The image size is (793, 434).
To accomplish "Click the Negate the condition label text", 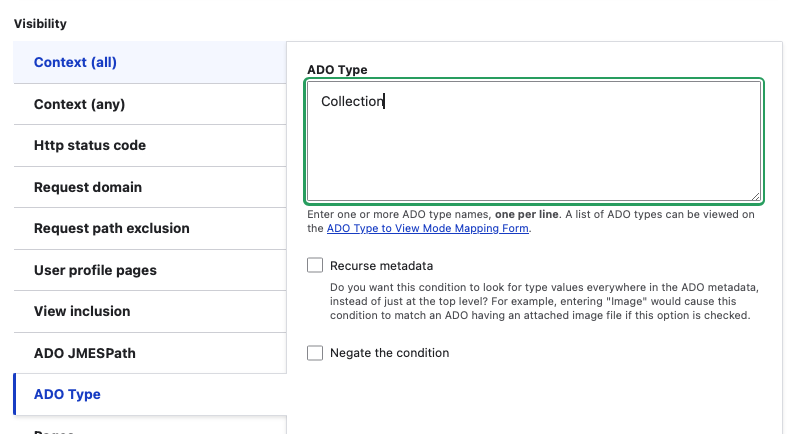I will click(389, 353).
